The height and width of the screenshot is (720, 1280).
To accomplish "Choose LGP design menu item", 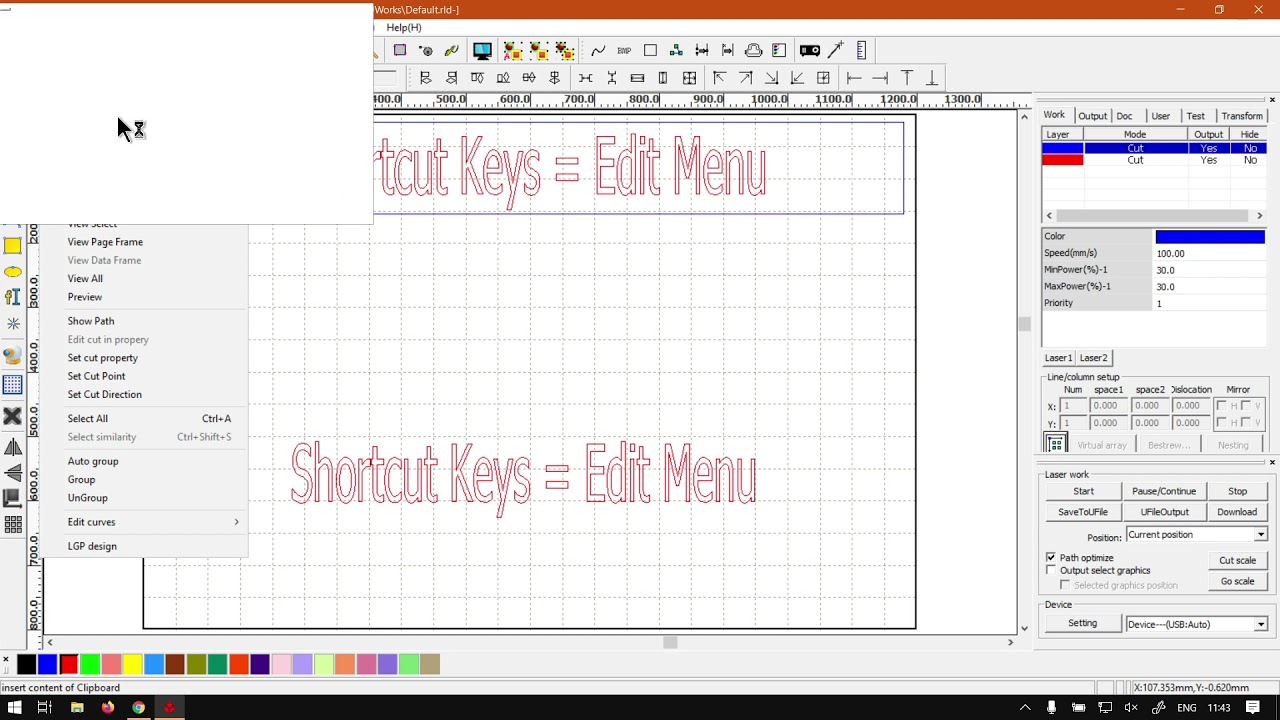I will pos(92,546).
